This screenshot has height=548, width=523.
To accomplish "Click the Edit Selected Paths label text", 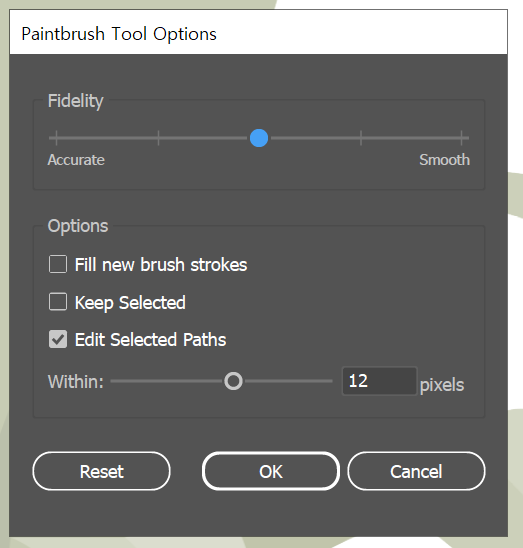I will pyautogui.click(x=150, y=340).
